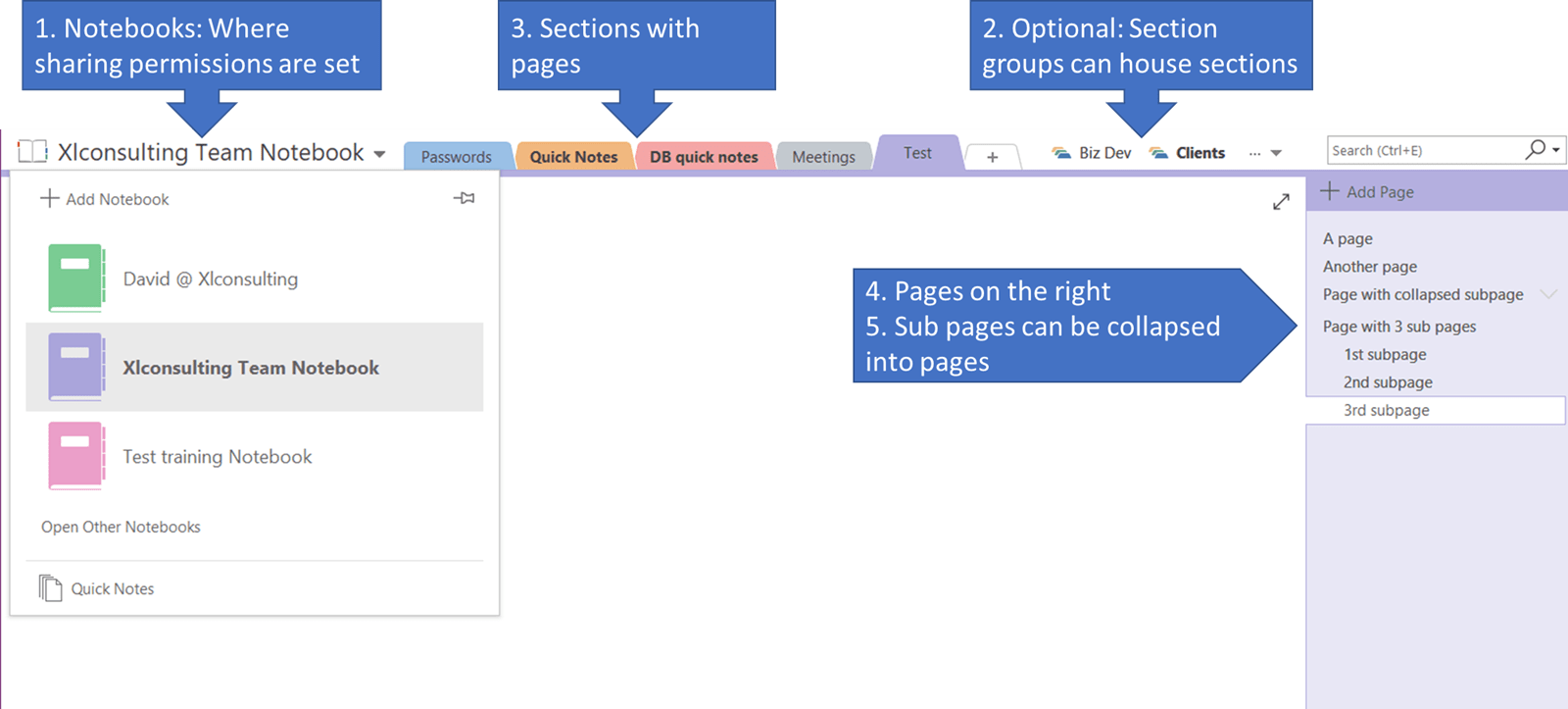1568x709 pixels.
Task: Click the Quick Notes pages icon at bottom
Action: click(x=50, y=588)
